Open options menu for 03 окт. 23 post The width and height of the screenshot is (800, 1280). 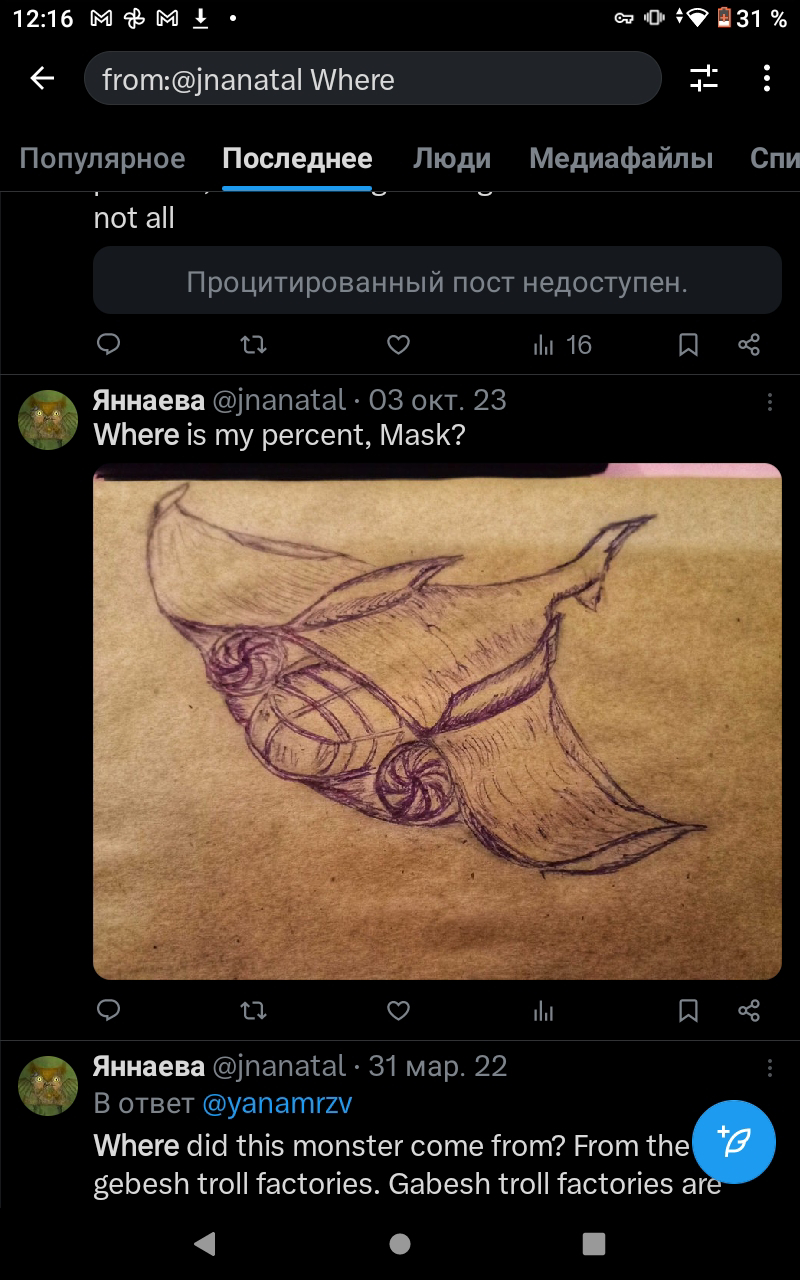[x=769, y=402]
